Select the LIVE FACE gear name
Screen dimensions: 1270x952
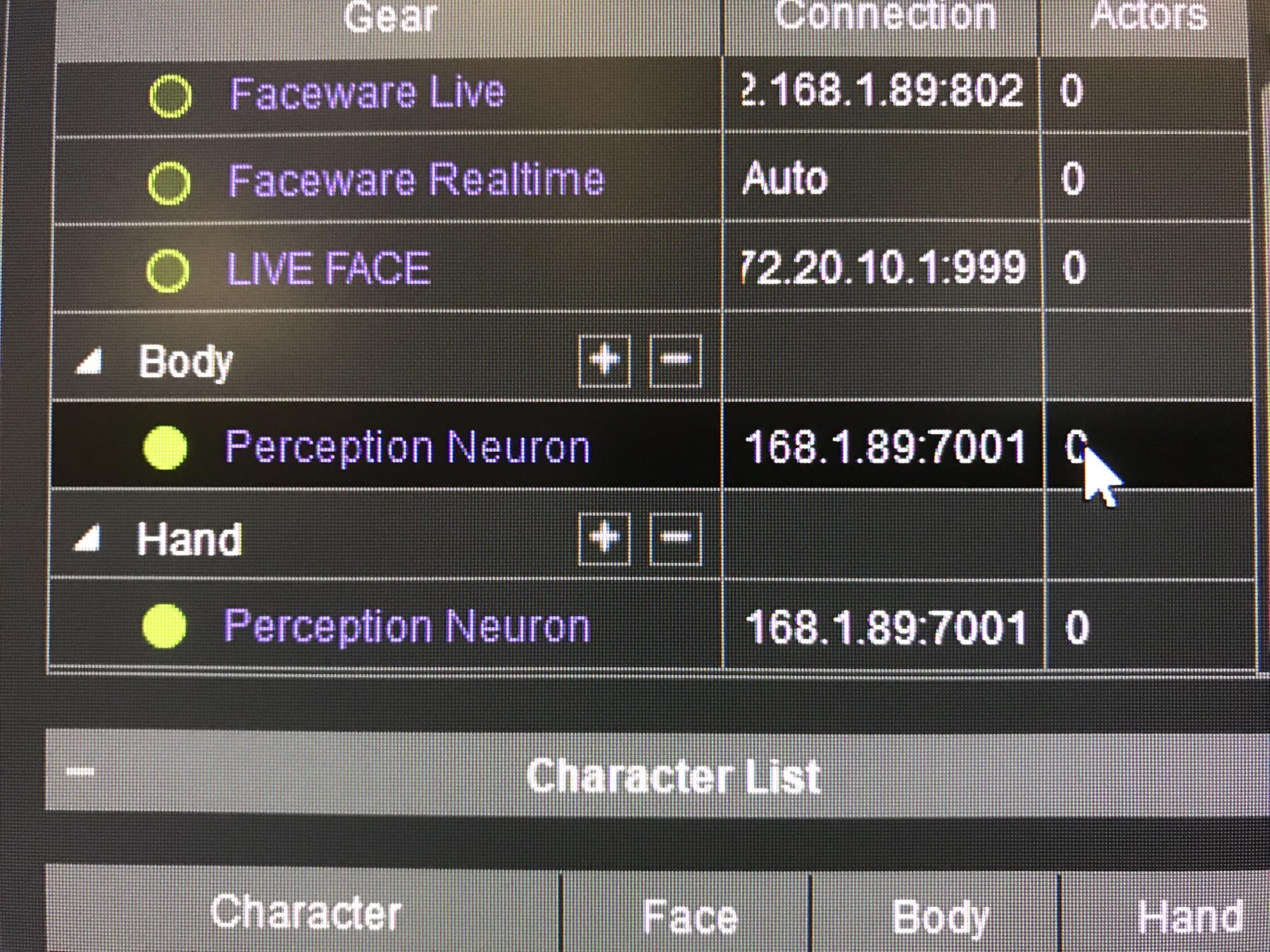click(328, 268)
